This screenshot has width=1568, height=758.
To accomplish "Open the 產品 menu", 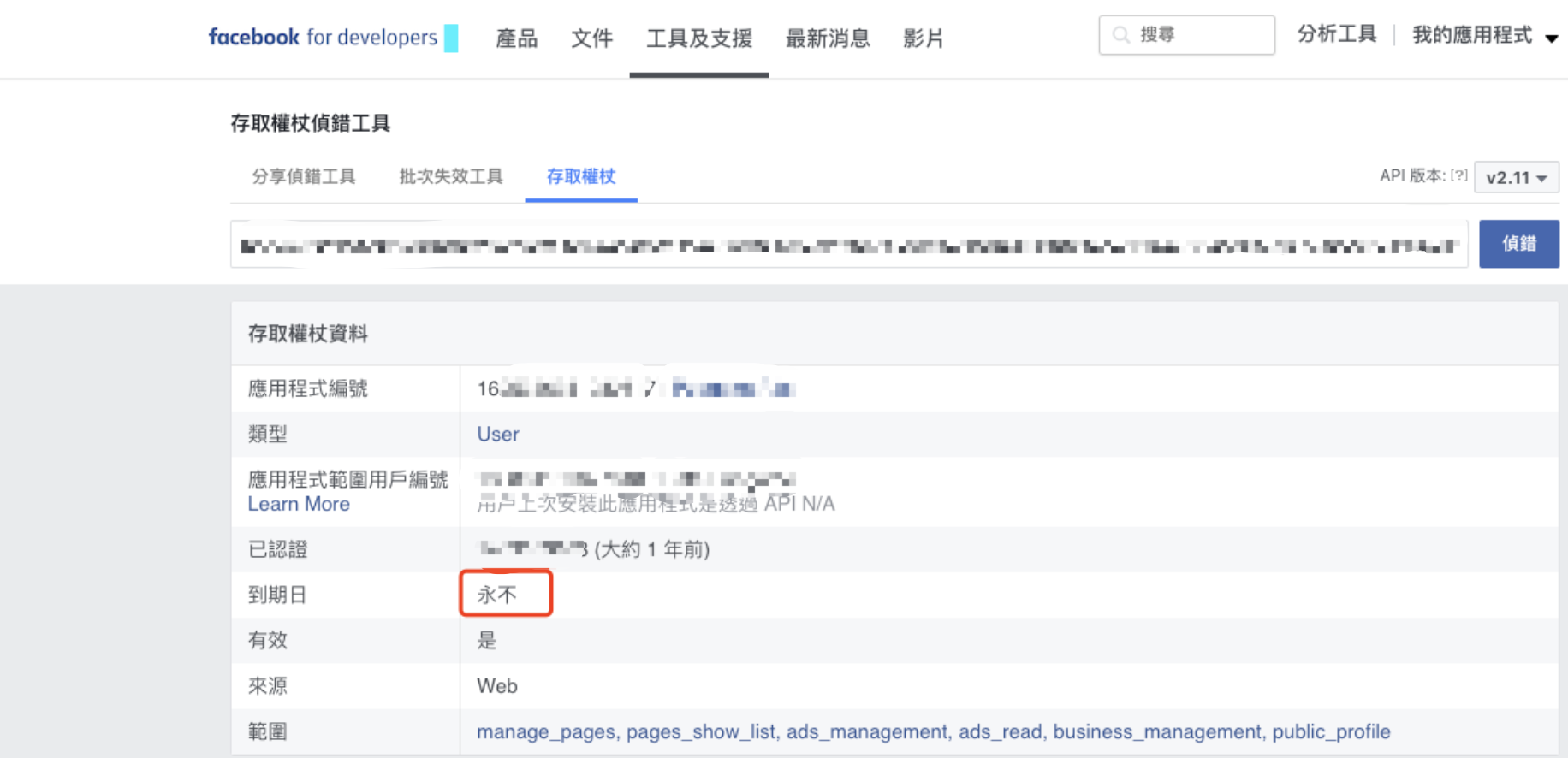I will [517, 38].
